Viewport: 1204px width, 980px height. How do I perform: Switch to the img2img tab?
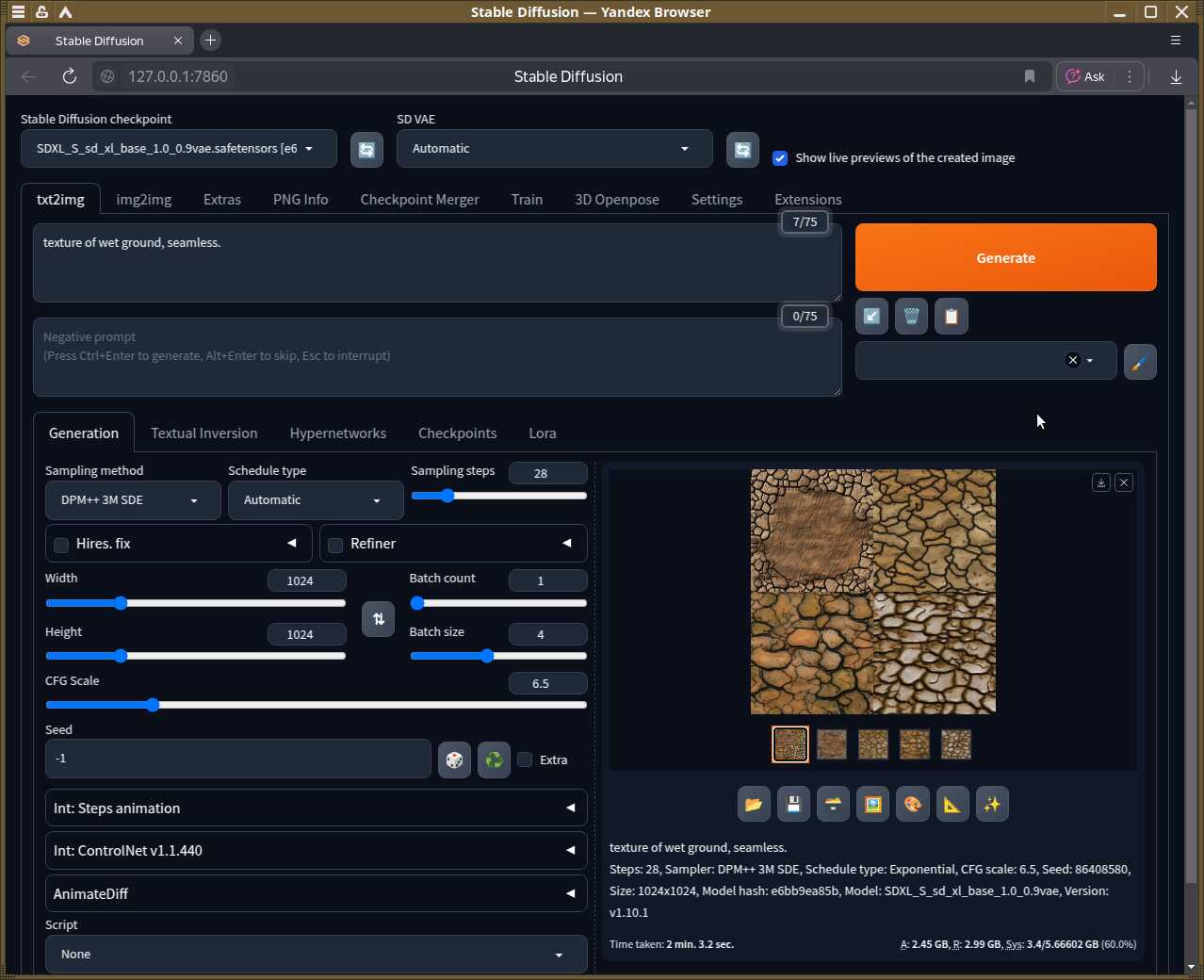[x=143, y=200]
